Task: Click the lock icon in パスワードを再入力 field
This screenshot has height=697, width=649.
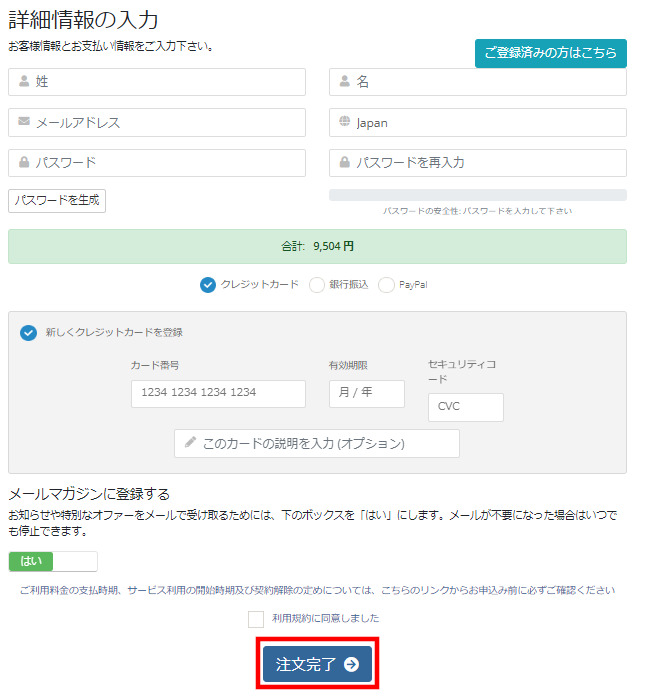Action: pyautogui.click(x=345, y=162)
